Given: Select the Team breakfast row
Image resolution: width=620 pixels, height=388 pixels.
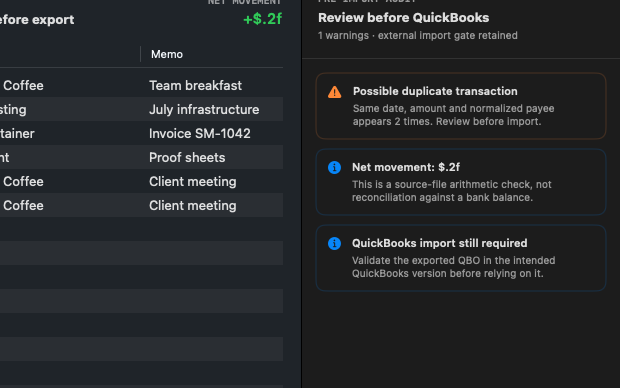Looking at the screenshot, I should [x=141, y=85].
